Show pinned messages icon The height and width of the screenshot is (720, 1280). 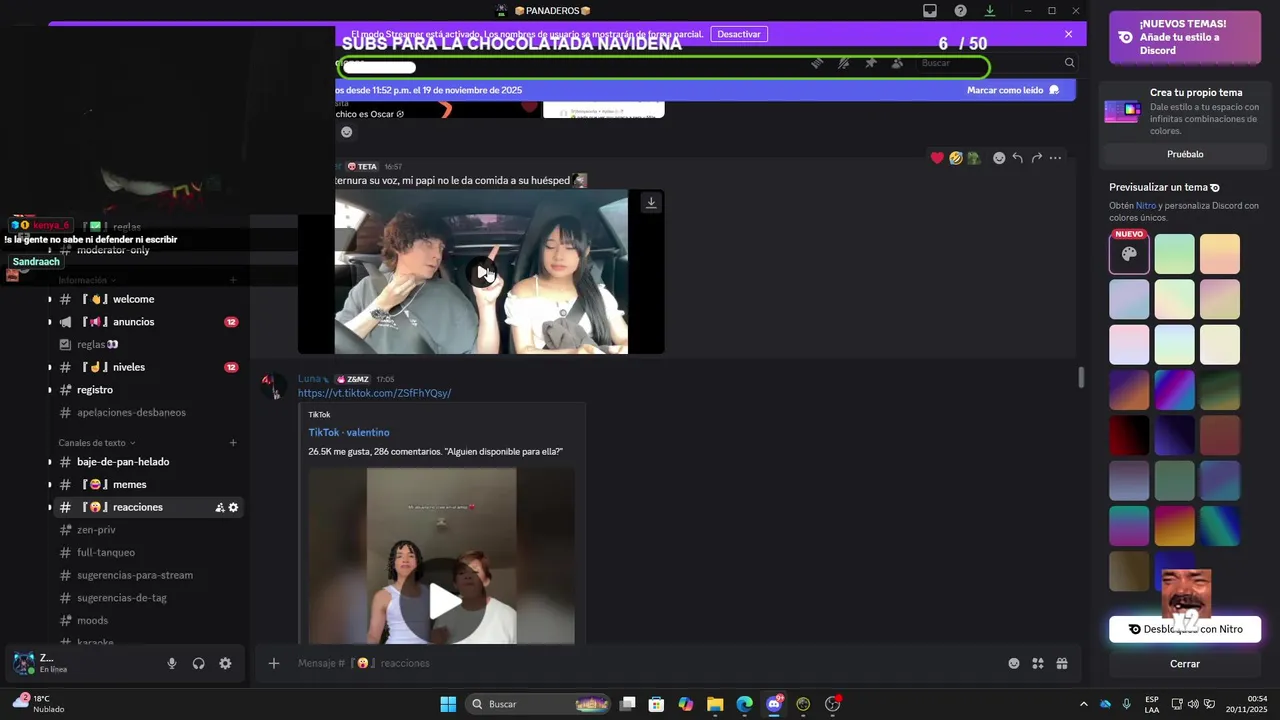(x=871, y=63)
